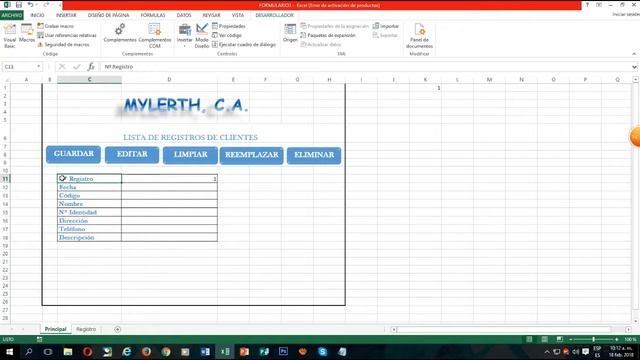Switch to DISEÑO DE PÁGINA tab

[109, 15]
